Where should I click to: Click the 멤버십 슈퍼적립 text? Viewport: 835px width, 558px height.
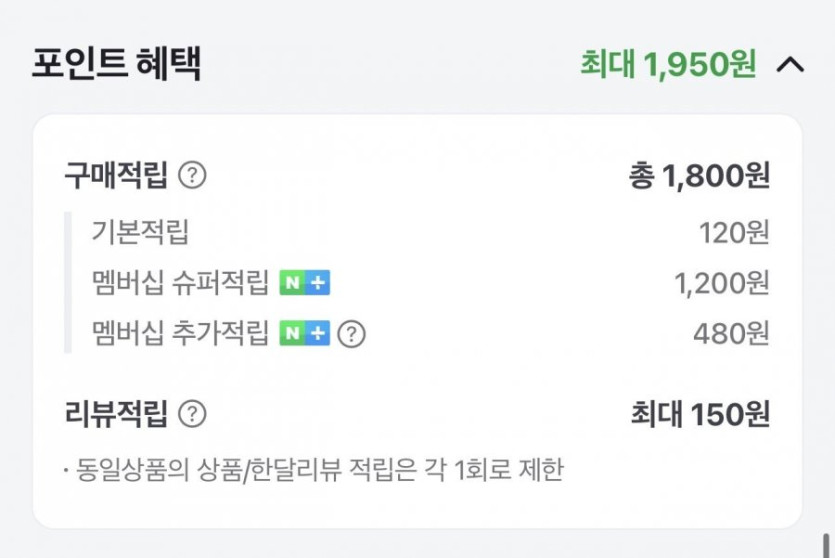180,283
